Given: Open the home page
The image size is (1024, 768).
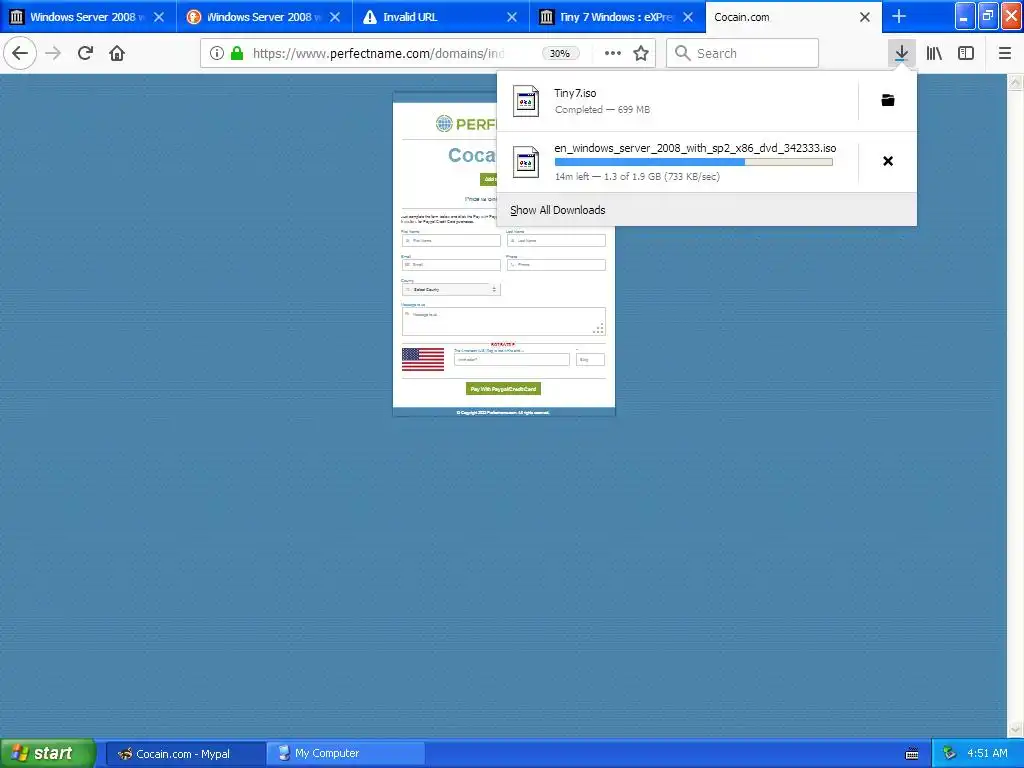Looking at the screenshot, I should pyautogui.click(x=117, y=53).
